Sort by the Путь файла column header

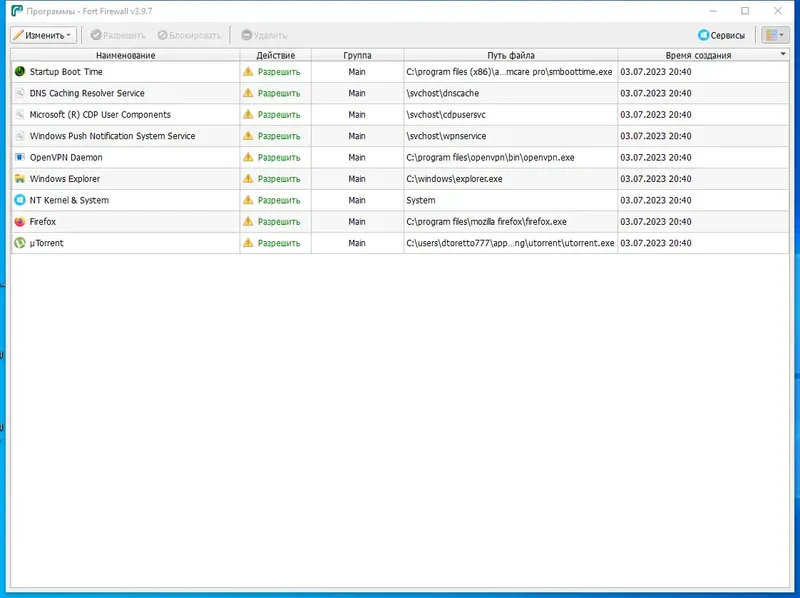511,55
